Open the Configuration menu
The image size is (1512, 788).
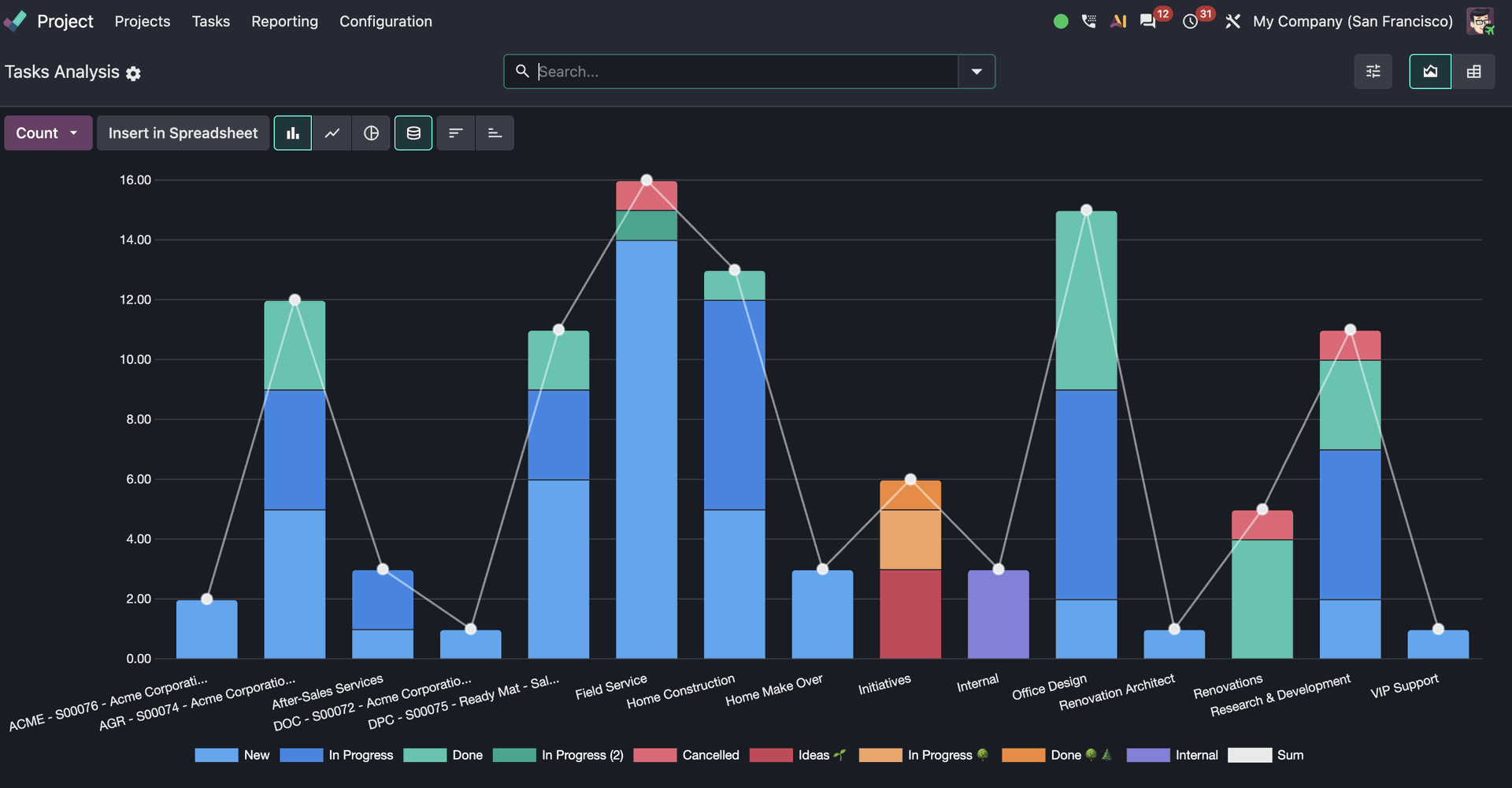[386, 21]
